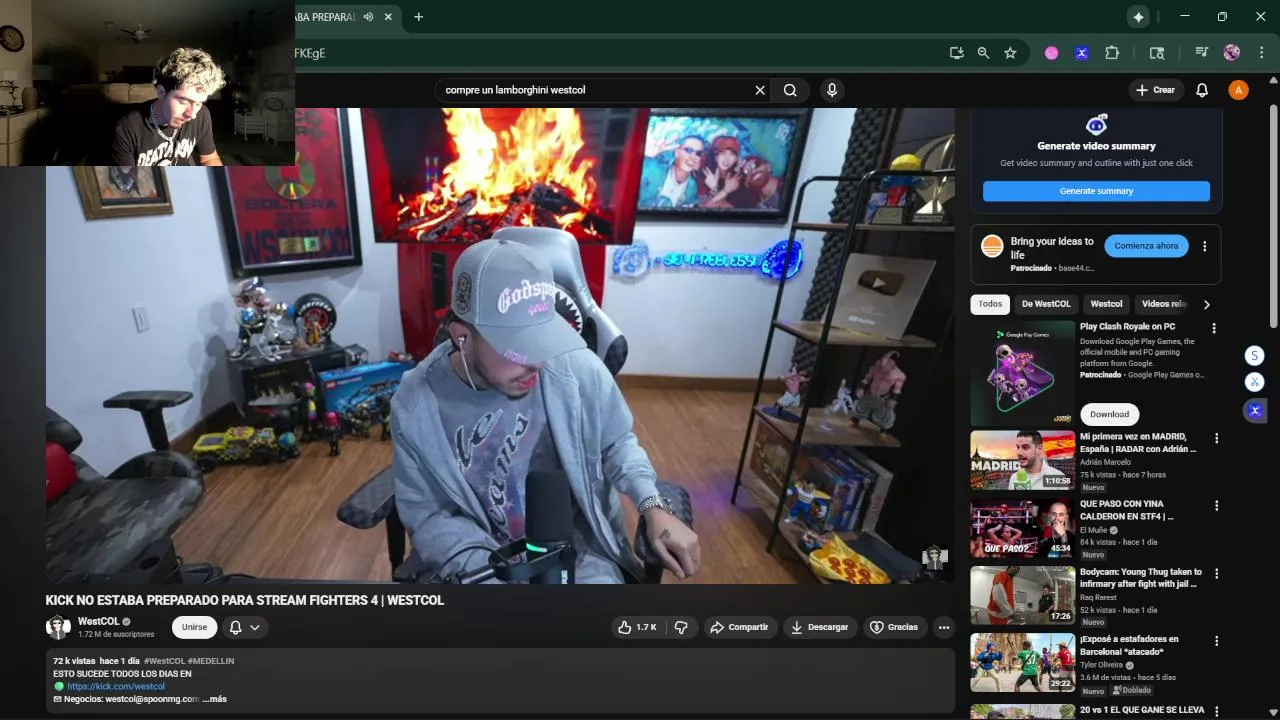Select the Videos relacionados chip
The image size is (1280, 720).
1163,304
